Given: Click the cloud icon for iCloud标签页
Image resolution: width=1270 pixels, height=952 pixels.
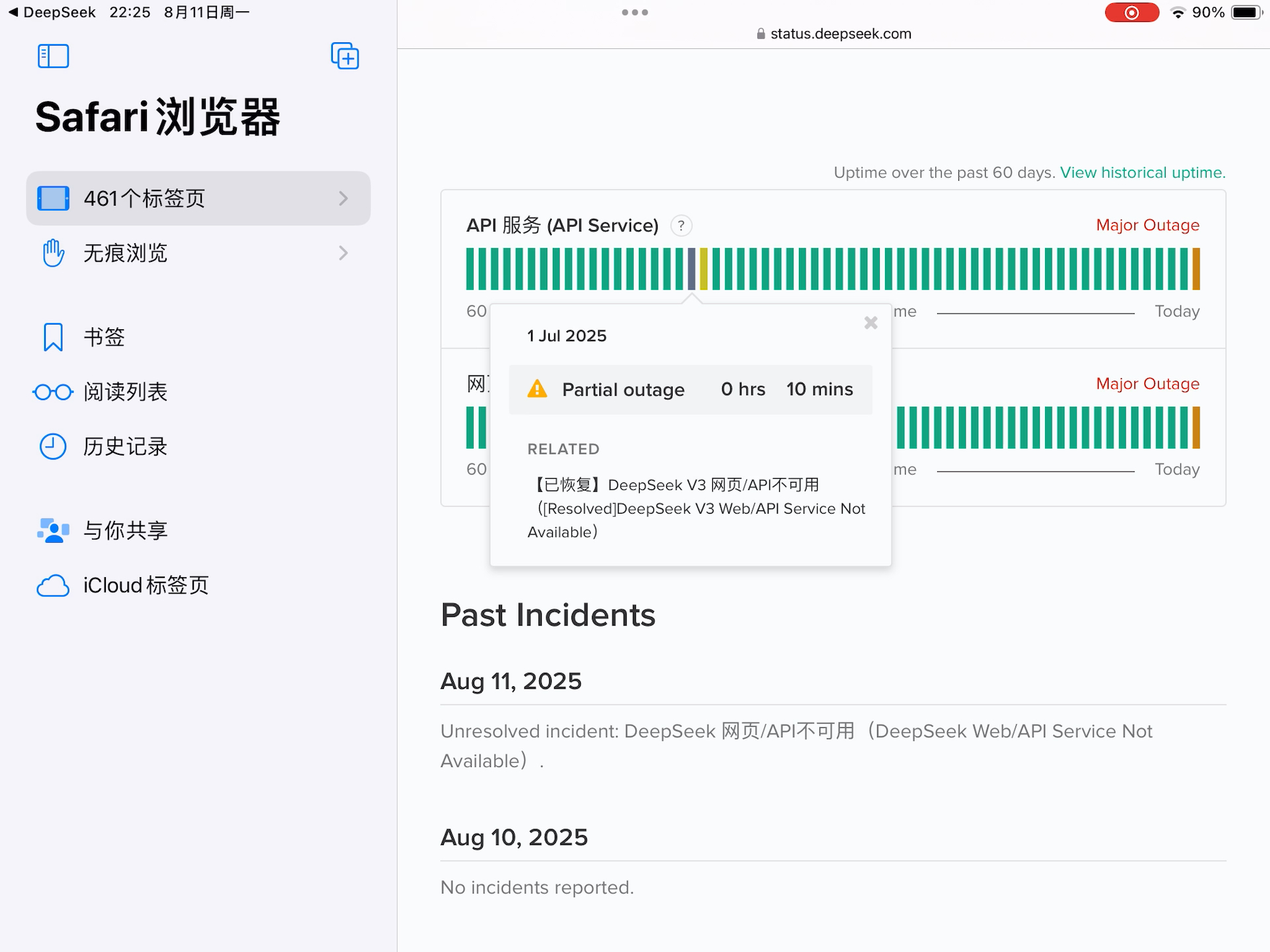Looking at the screenshot, I should pyautogui.click(x=53, y=586).
